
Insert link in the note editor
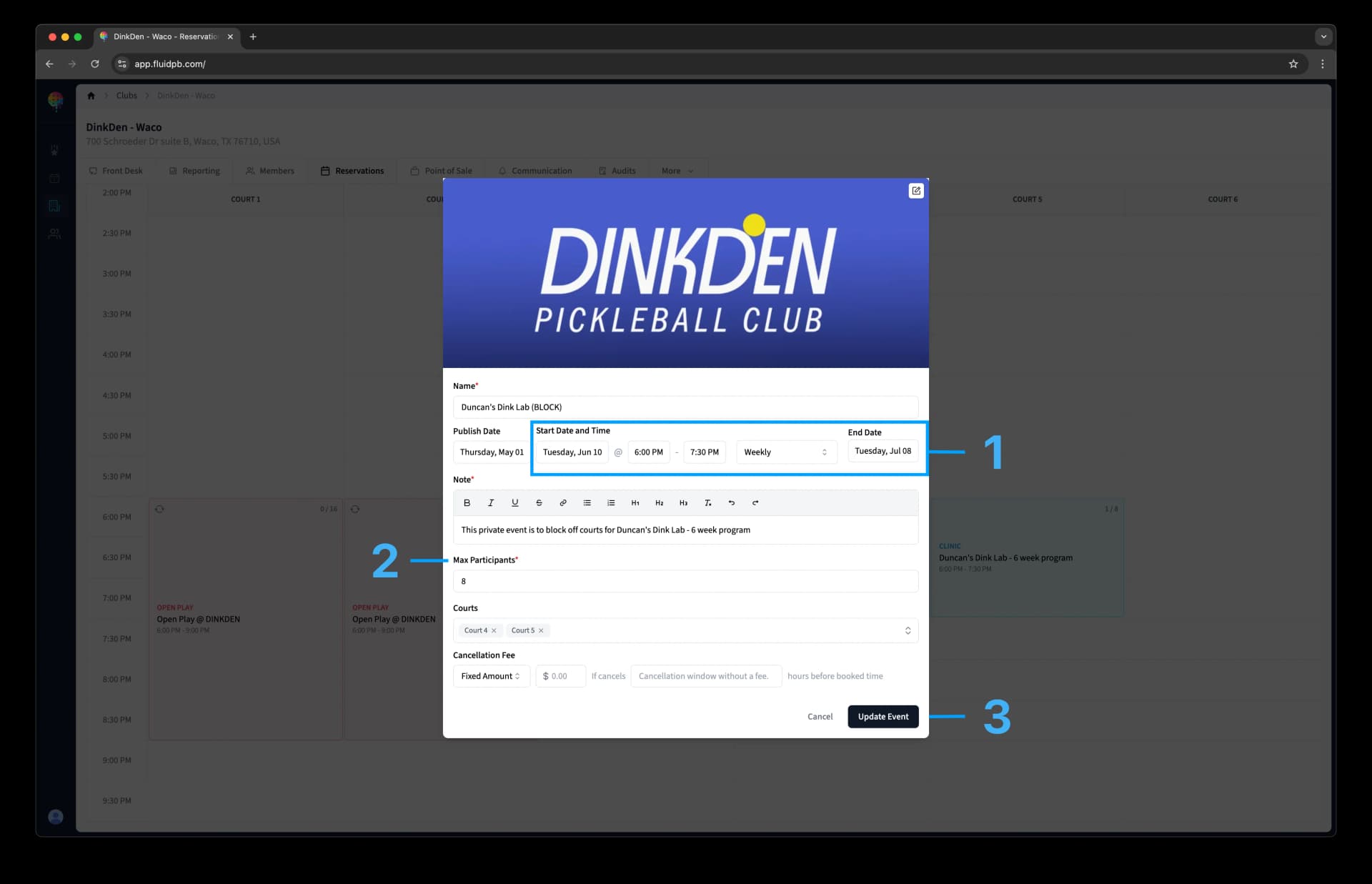(x=563, y=503)
